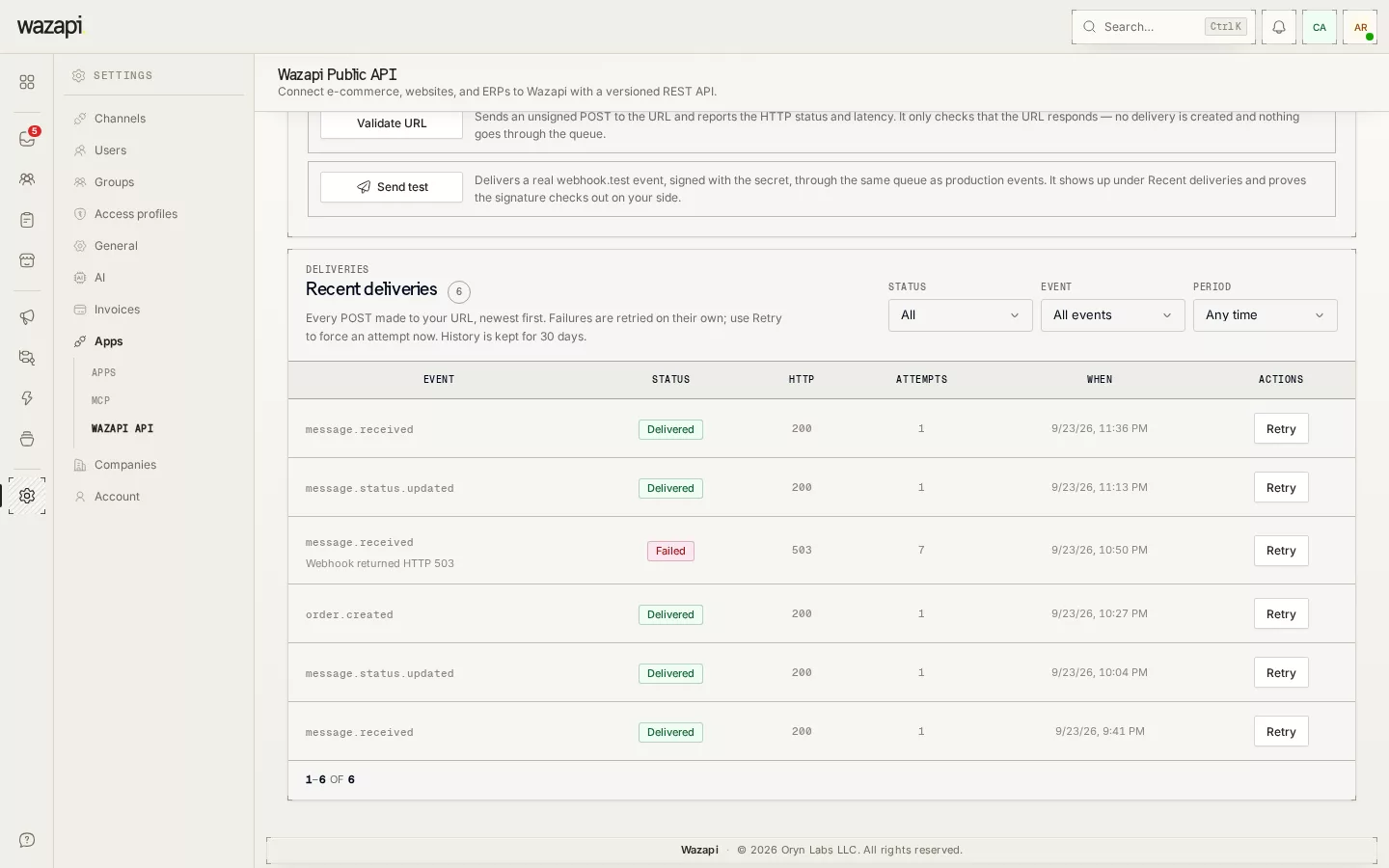Retry the failed 503 delivery
The width and height of the screenshot is (1389, 868).
1281,551
